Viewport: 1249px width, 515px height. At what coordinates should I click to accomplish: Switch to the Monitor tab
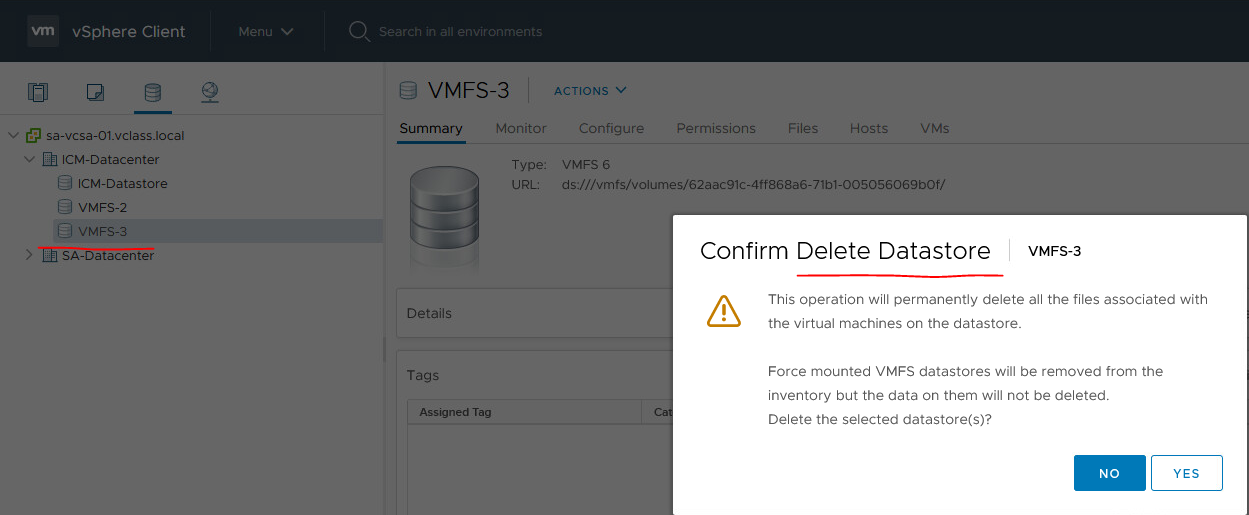click(521, 128)
